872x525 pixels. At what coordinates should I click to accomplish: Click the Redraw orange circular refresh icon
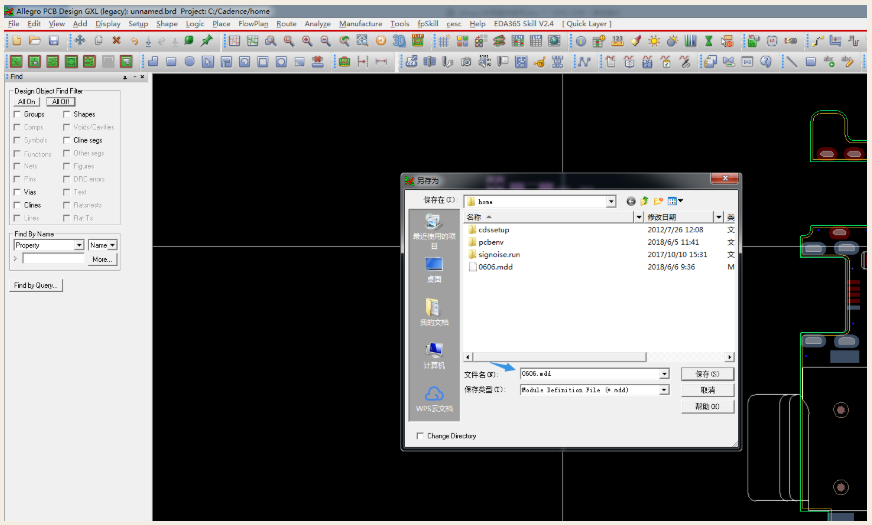tap(380, 41)
